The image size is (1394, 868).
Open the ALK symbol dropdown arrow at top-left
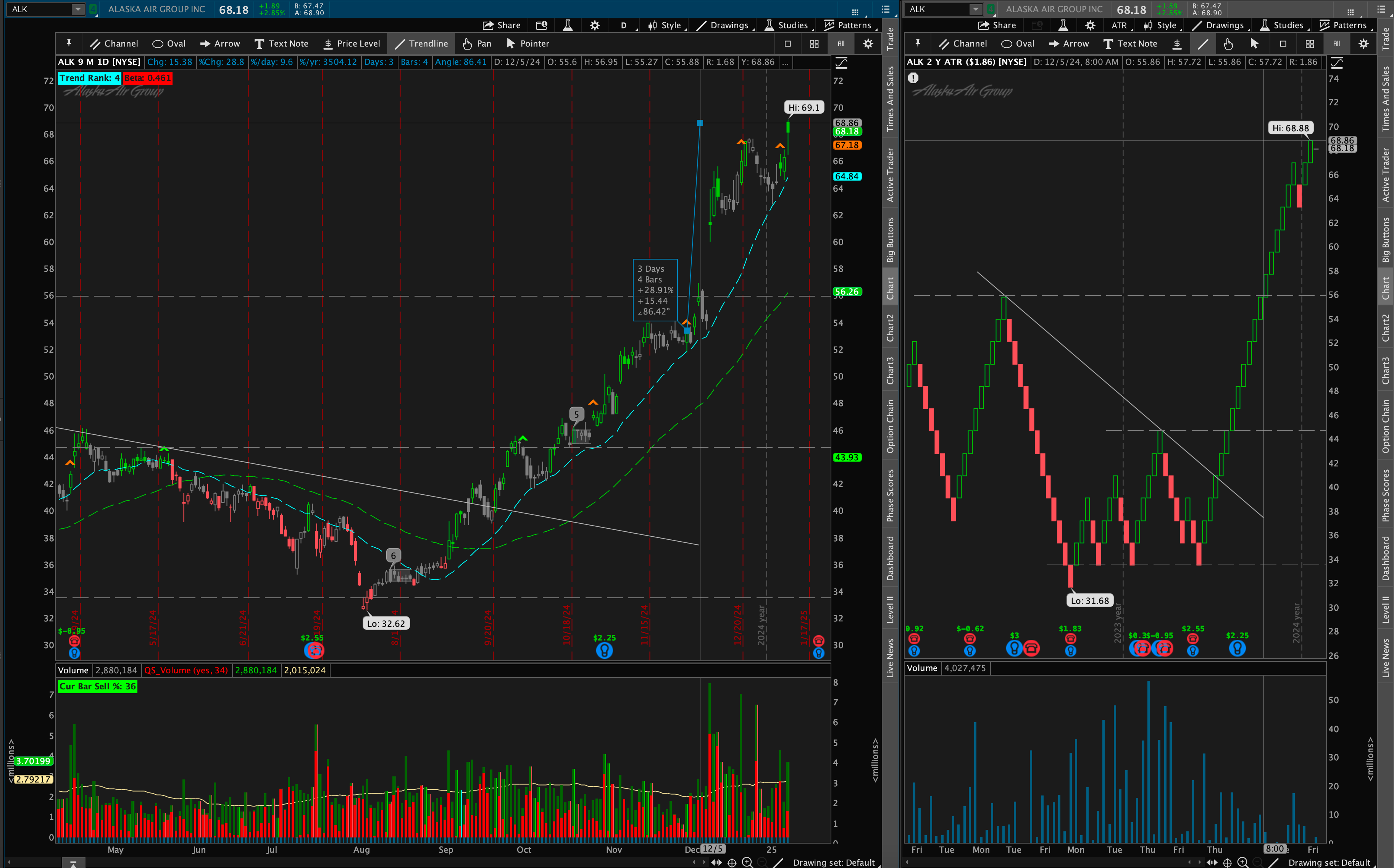point(77,9)
